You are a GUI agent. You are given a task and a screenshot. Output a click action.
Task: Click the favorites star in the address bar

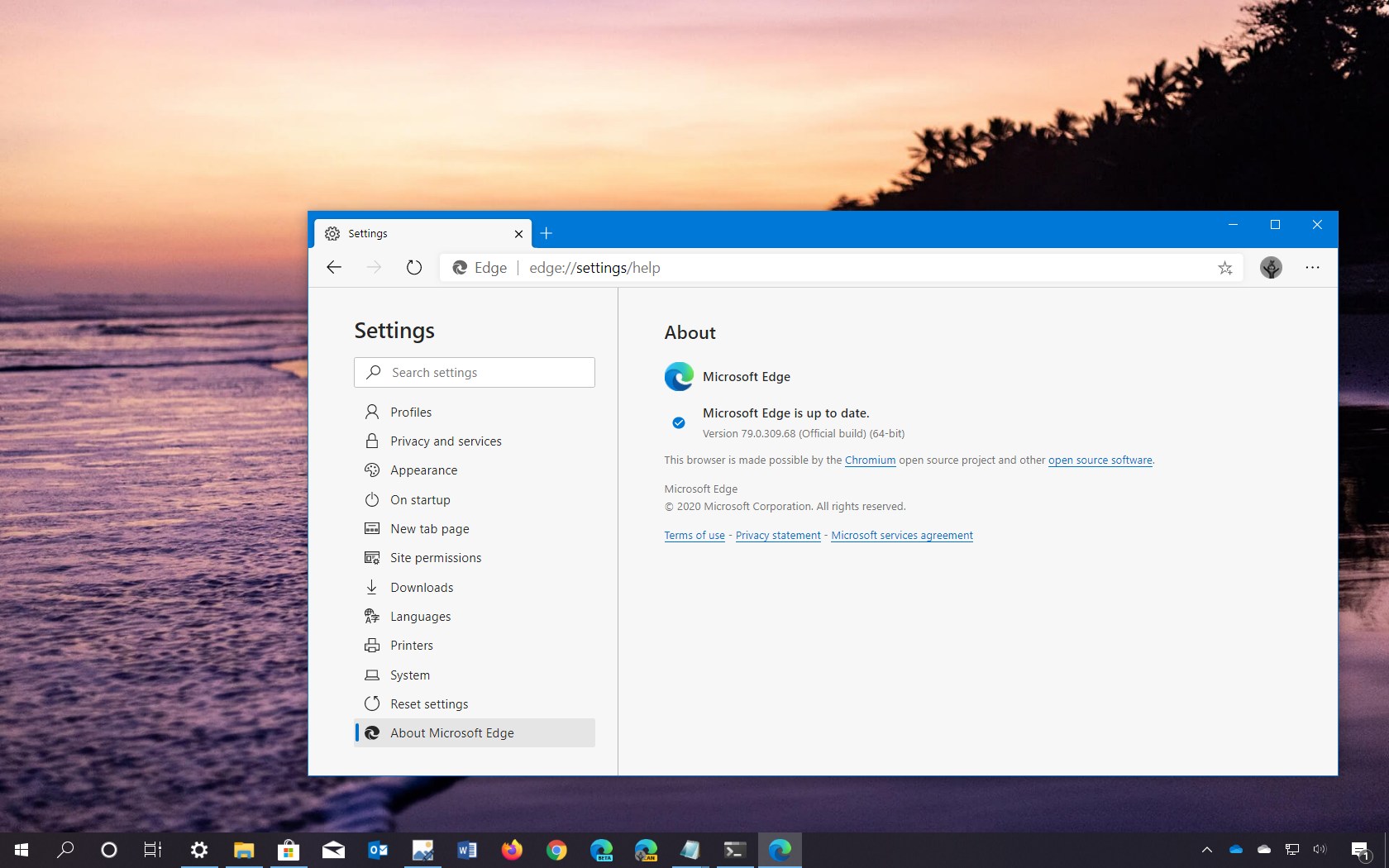point(1225,268)
